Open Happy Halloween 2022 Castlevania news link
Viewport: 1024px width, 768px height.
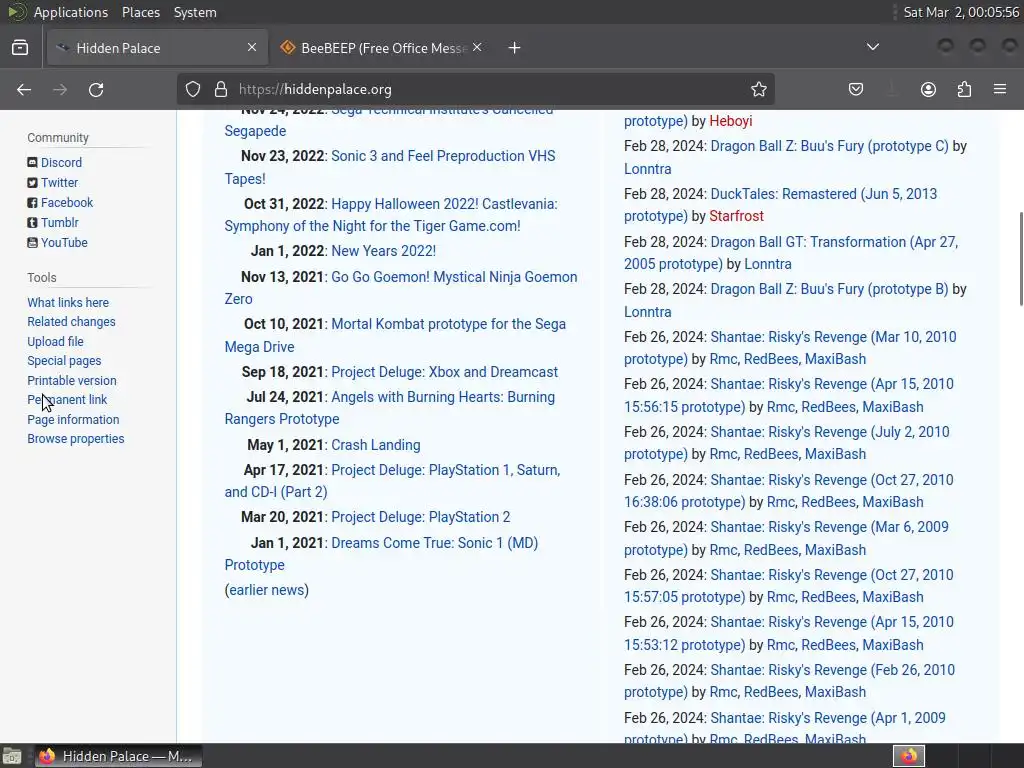pyautogui.click(x=444, y=204)
